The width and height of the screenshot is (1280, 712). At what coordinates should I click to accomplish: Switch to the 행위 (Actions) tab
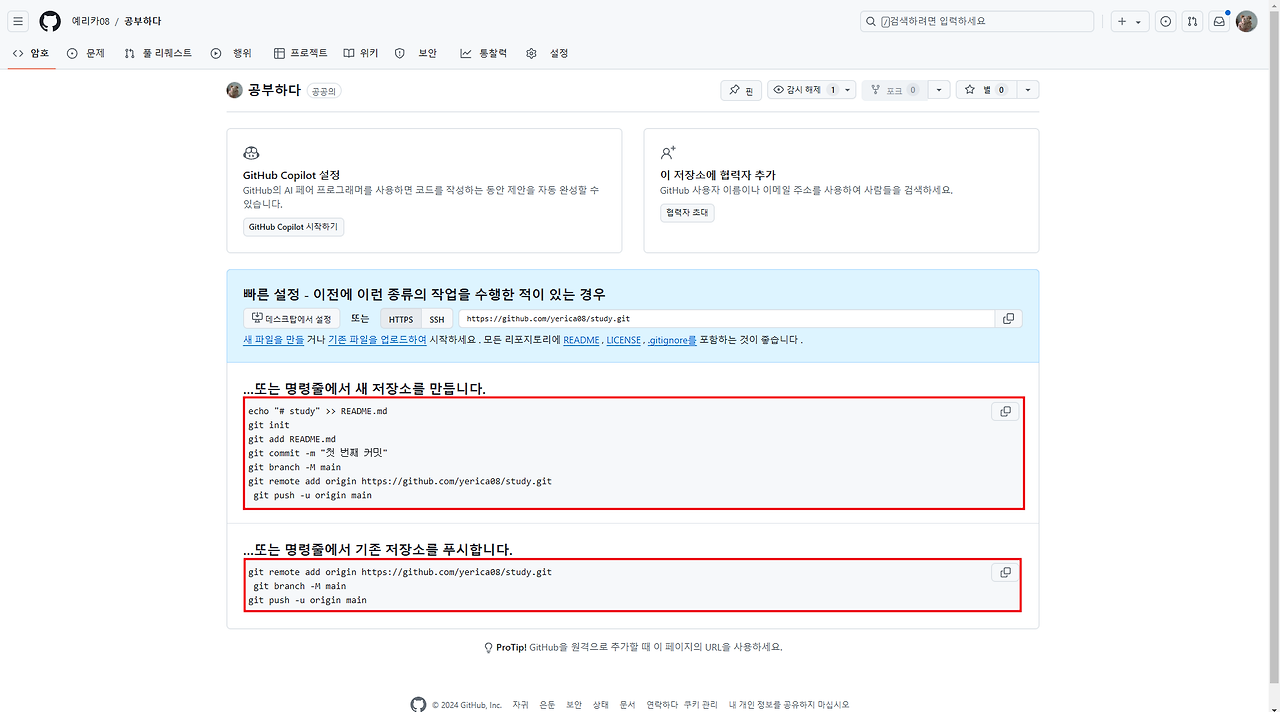coord(231,53)
